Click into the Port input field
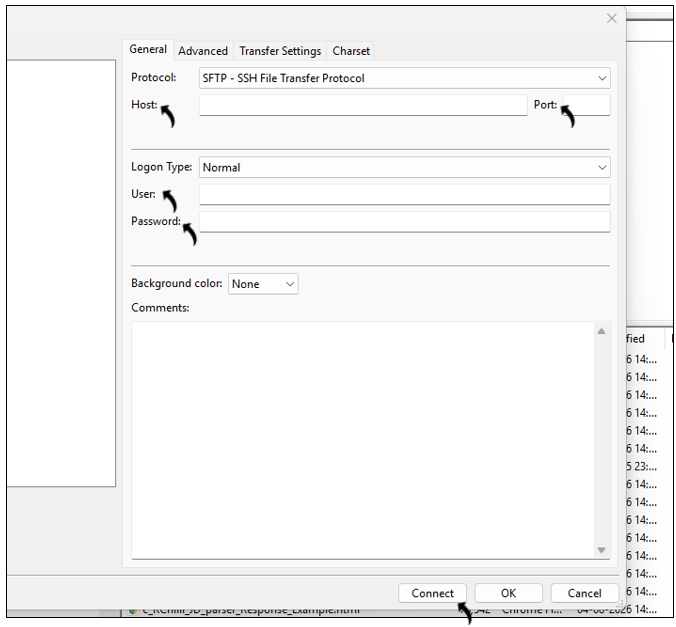The image size is (676, 627). pos(587,105)
